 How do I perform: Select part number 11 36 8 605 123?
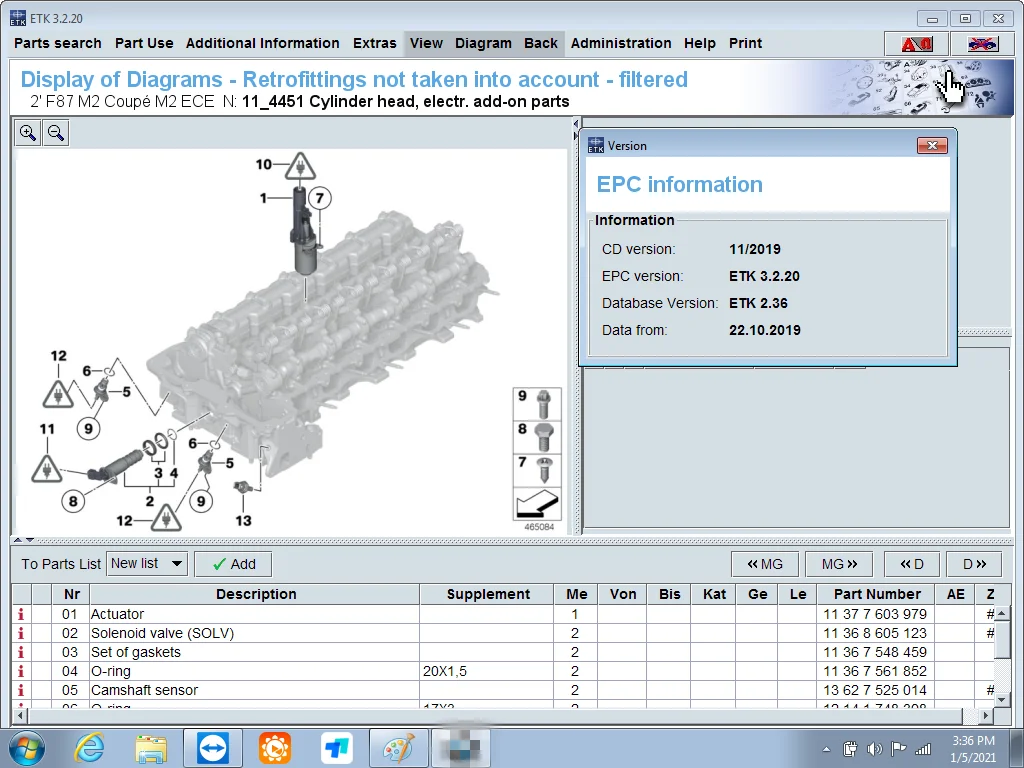(x=874, y=633)
